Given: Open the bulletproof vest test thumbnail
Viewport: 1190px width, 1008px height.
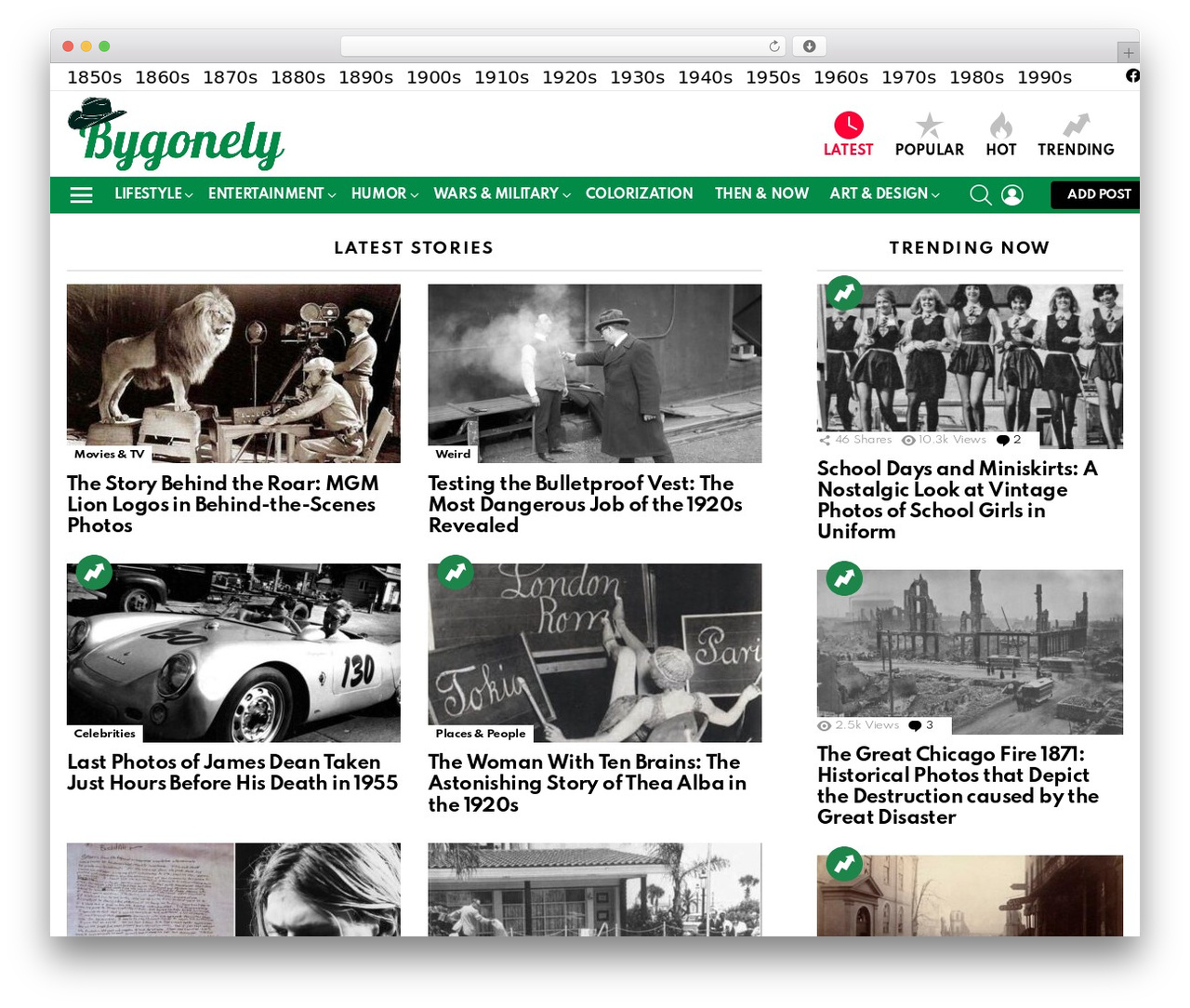Looking at the screenshot, I should click(595, 373).
